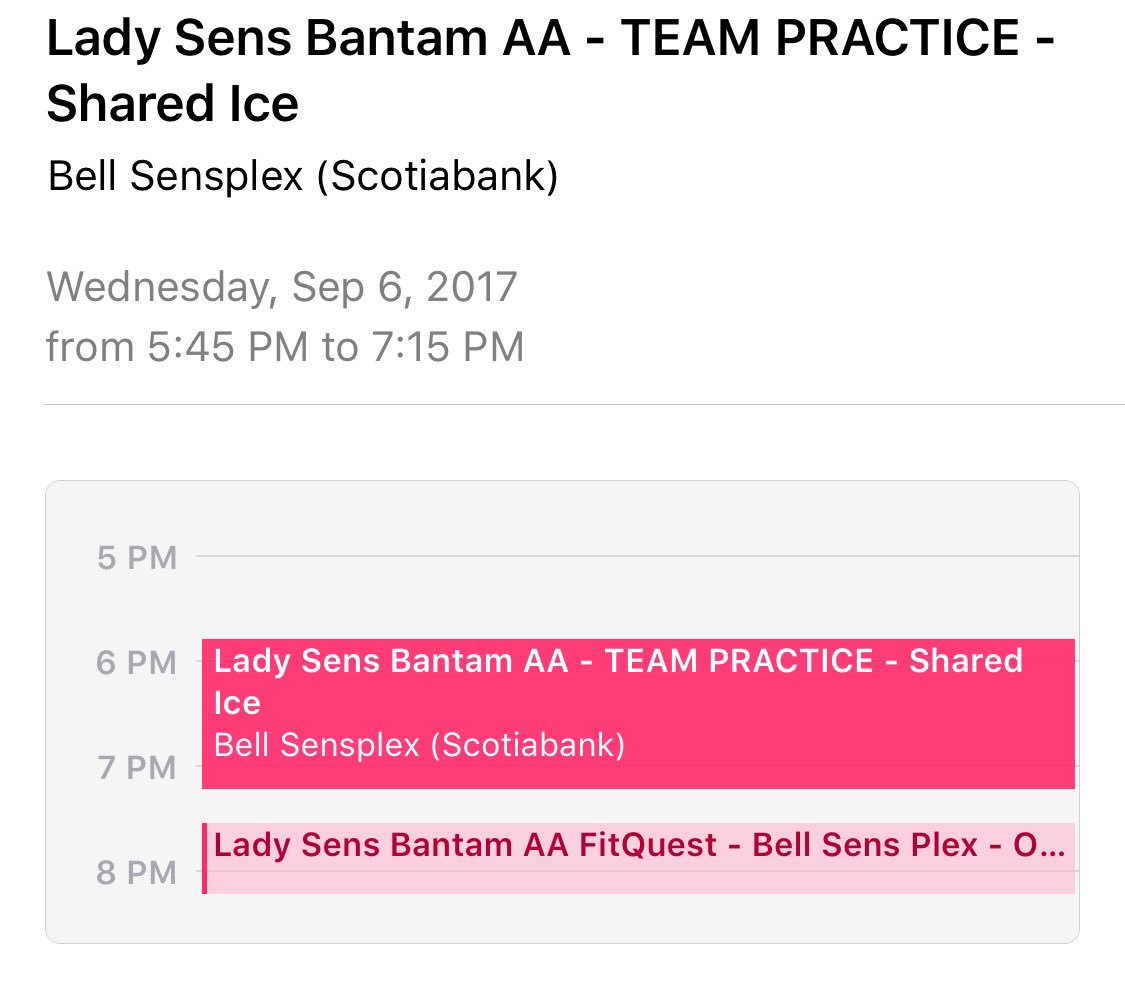The width and height of the screenshot is (1125, 981).
Task: Click the divider line below the event time
Action: [585, 404]
